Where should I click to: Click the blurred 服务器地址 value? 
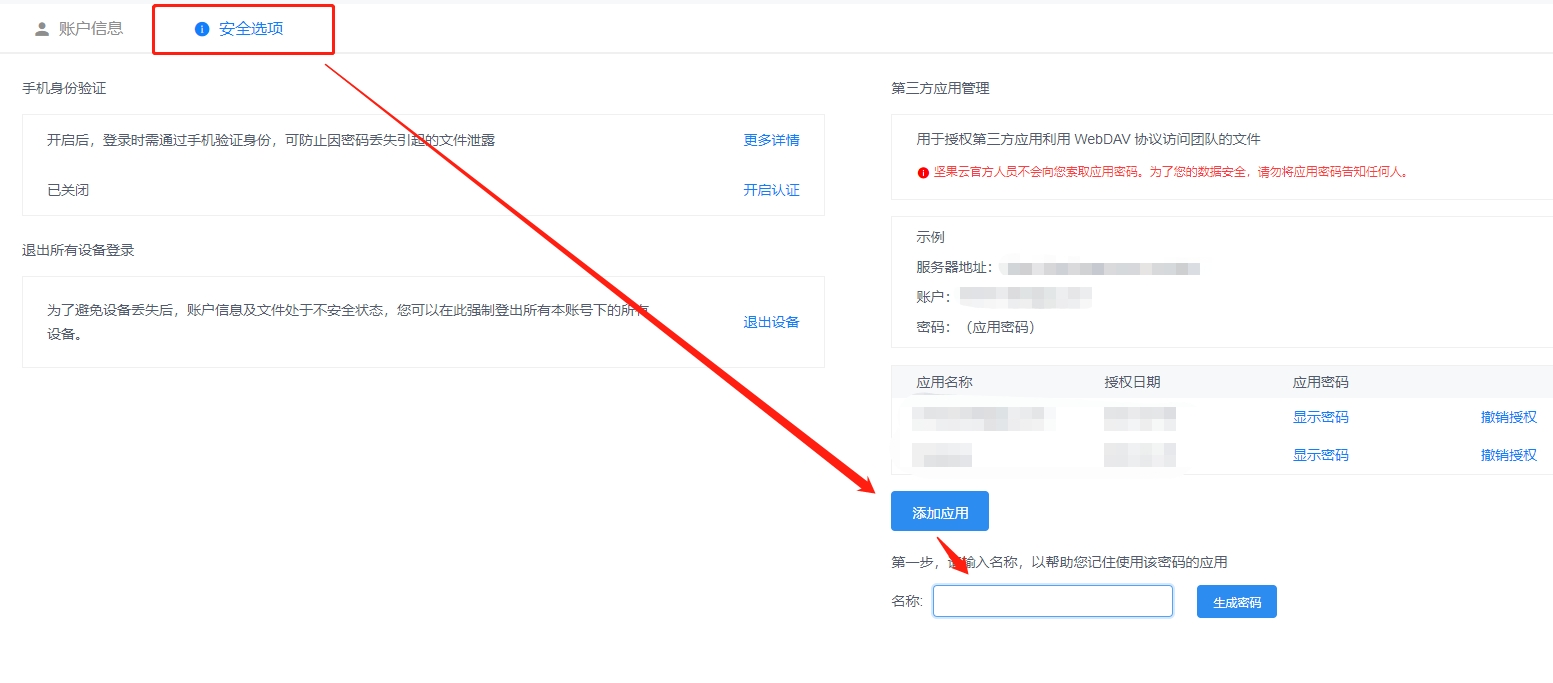[x=1100, y=268]
